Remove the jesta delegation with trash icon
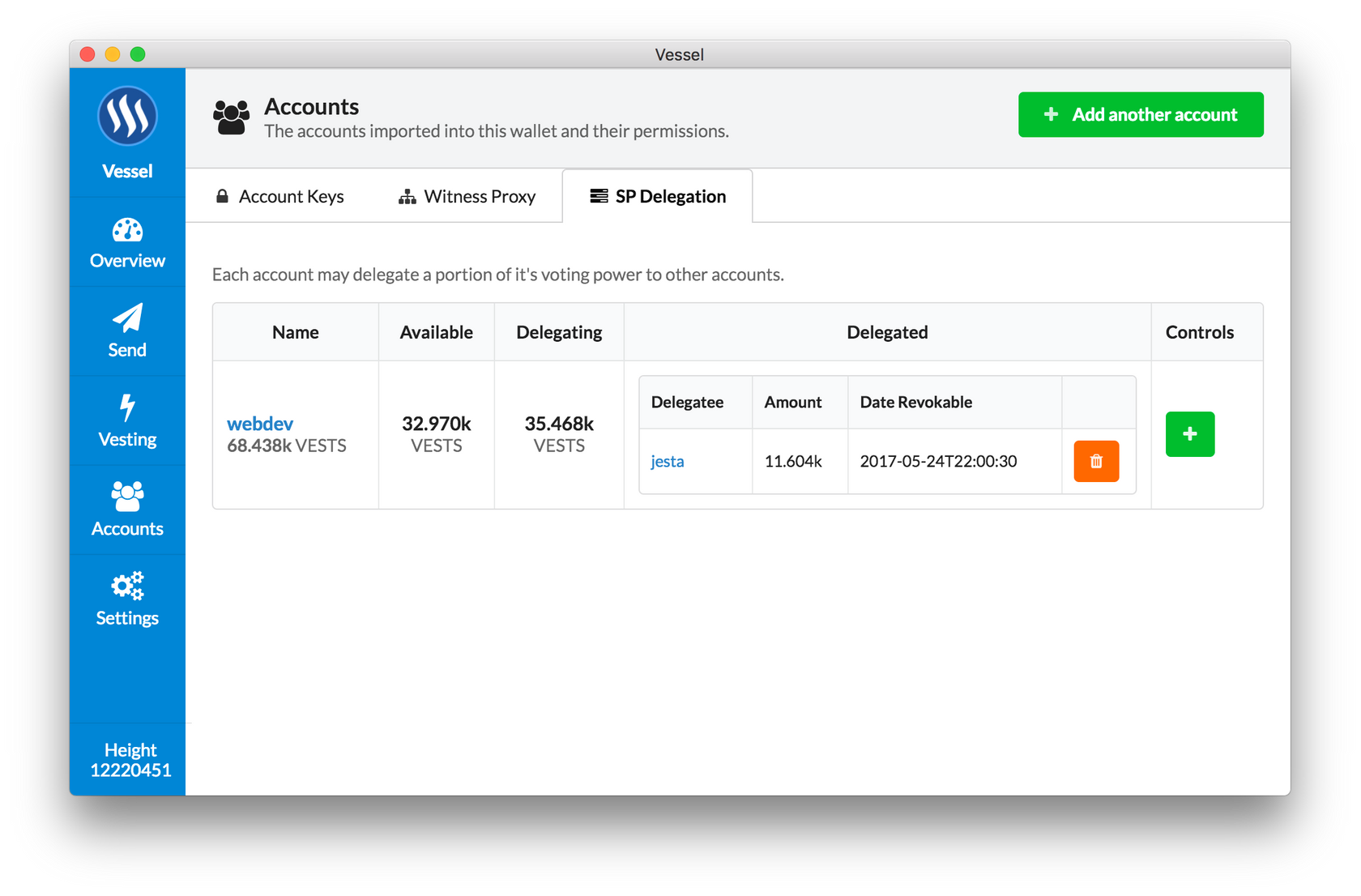Screen dimensions: 1361x896 pos(1096,461)
